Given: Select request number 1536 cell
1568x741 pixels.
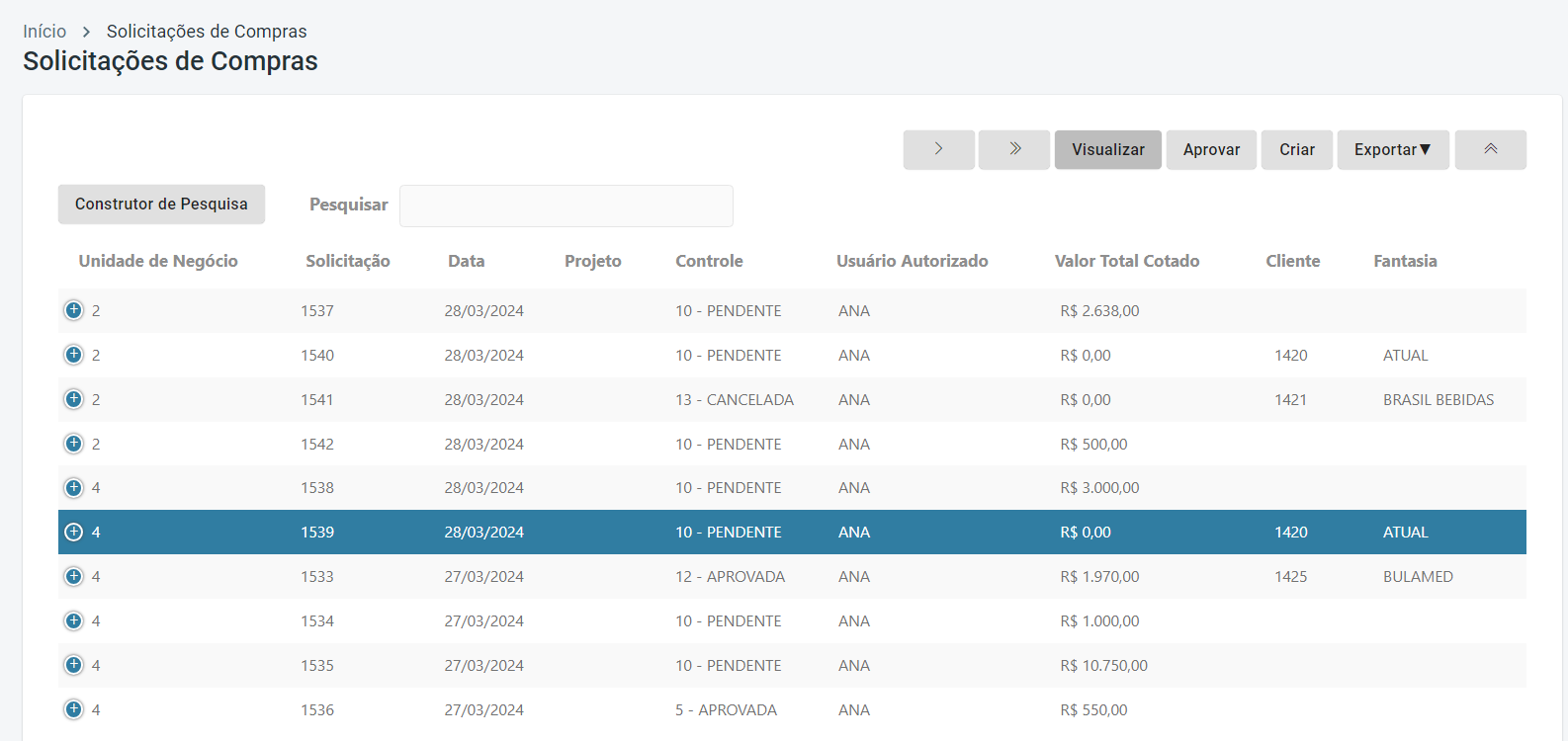Looking at the screenshot, I should click(x=317, y=709).
